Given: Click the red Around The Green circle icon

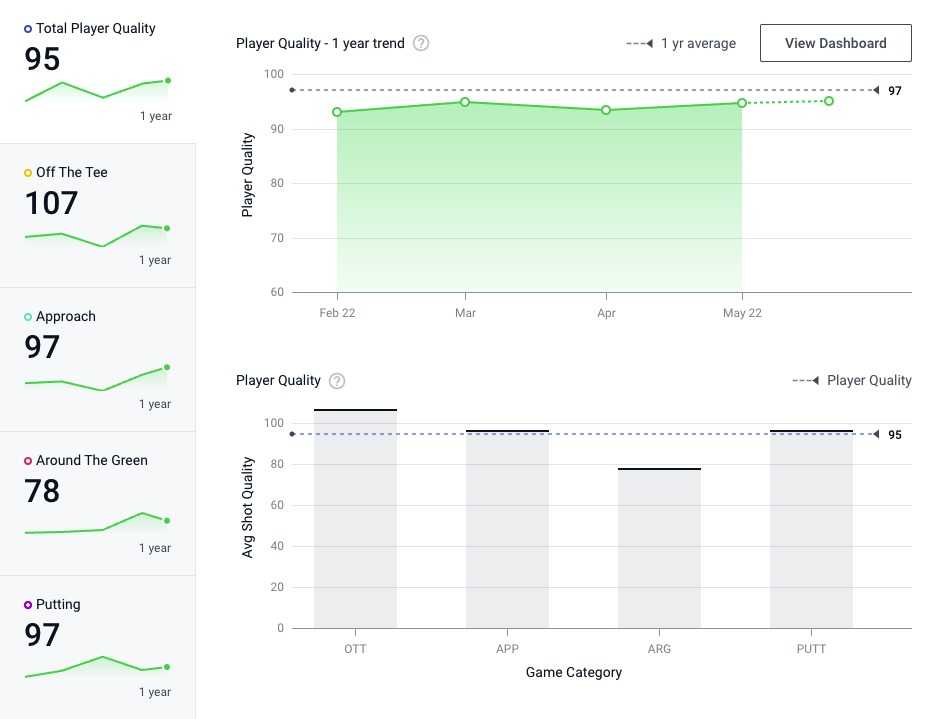Looking at the screenshot, I should point(28,461).
